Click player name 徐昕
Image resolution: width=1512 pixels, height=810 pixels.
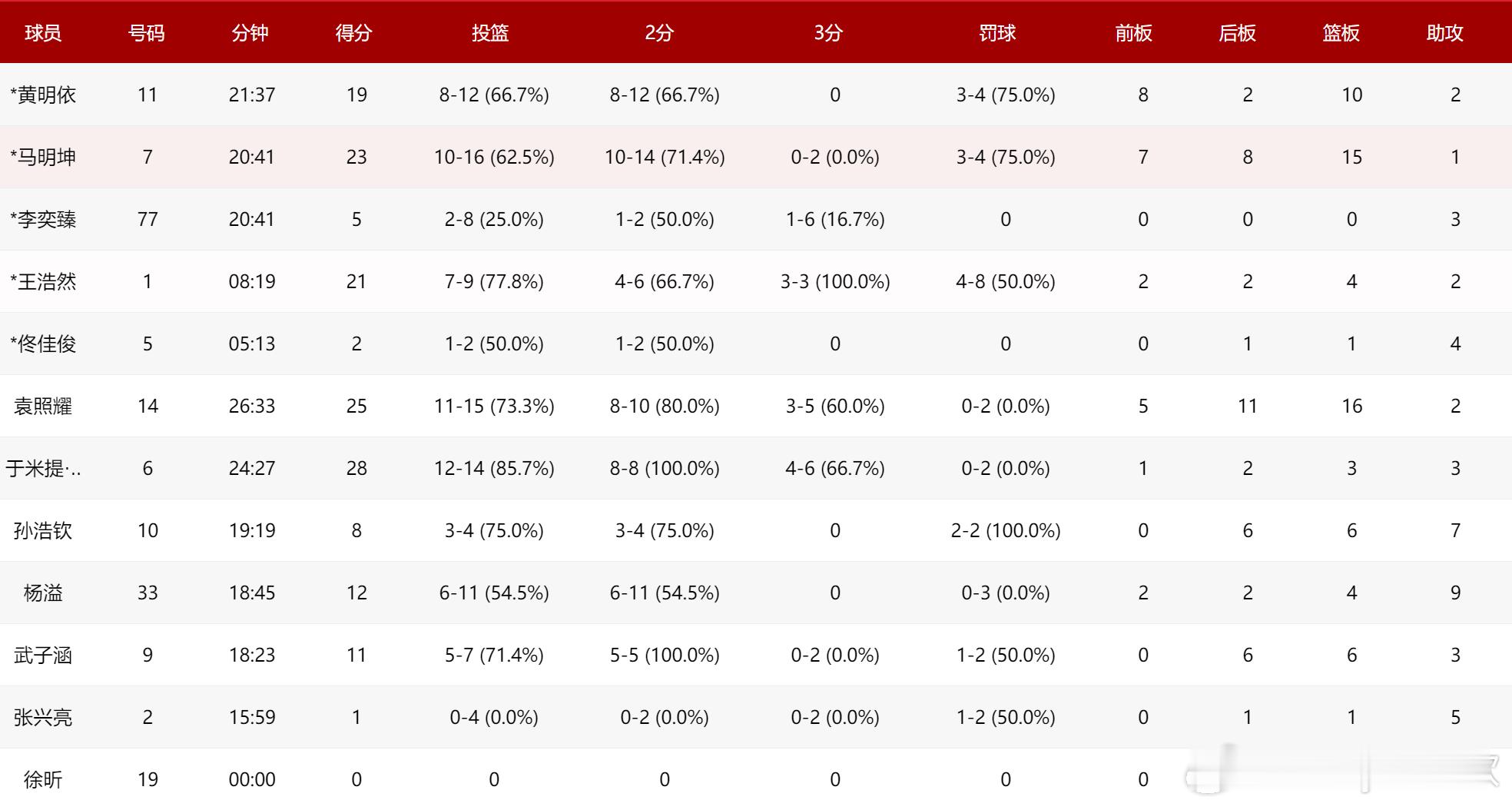click(x=43, y=780)
